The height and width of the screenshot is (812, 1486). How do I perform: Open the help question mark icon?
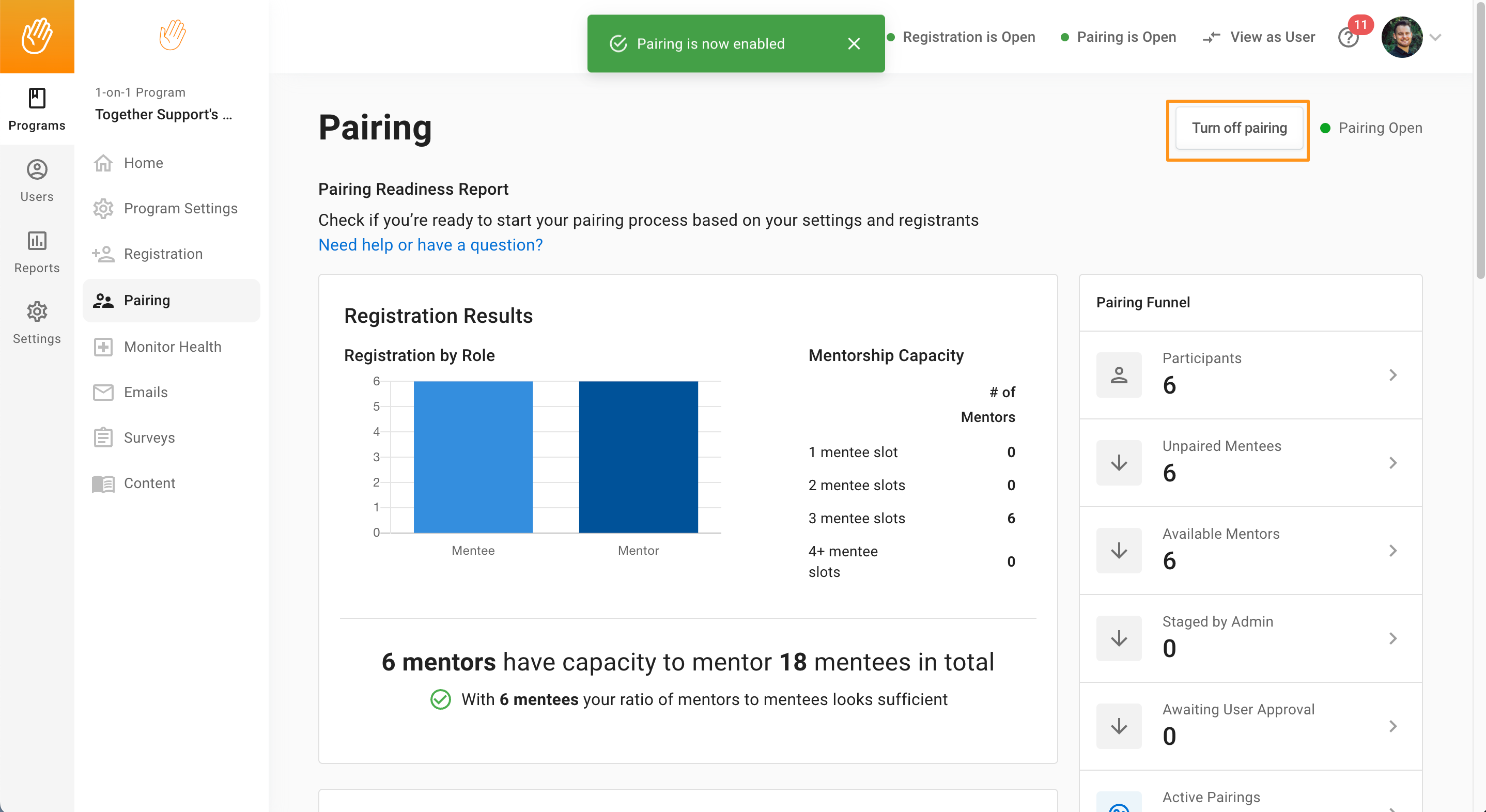[x=1348, y=38]
